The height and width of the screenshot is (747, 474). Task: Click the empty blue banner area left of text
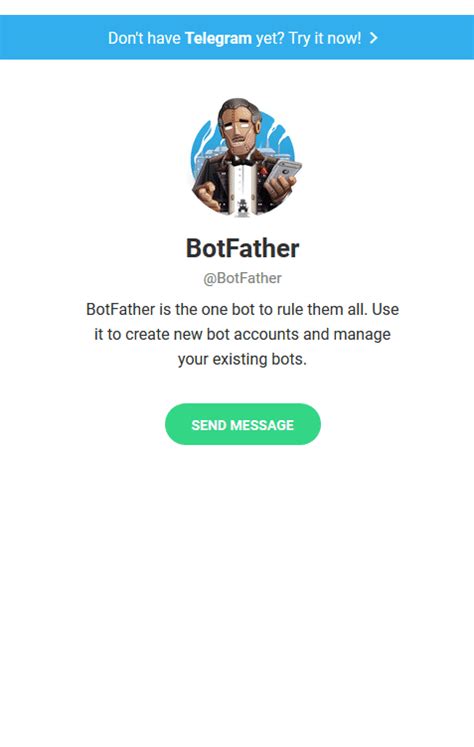[x=52, y=38]
